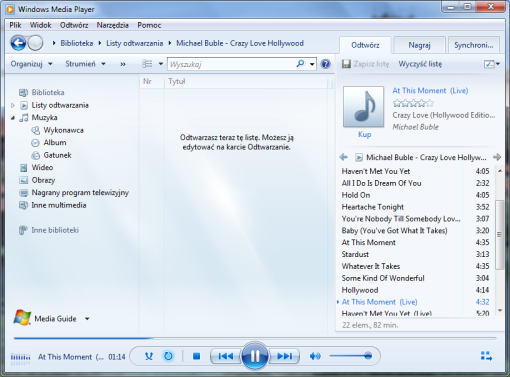Switch to Now Playing mode icon
510x377 pixels.
click(x=486, y=356)
